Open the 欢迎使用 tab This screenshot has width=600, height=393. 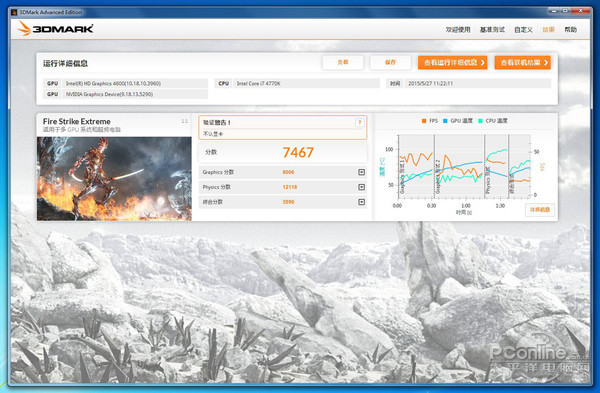click(x=458, y=29)
